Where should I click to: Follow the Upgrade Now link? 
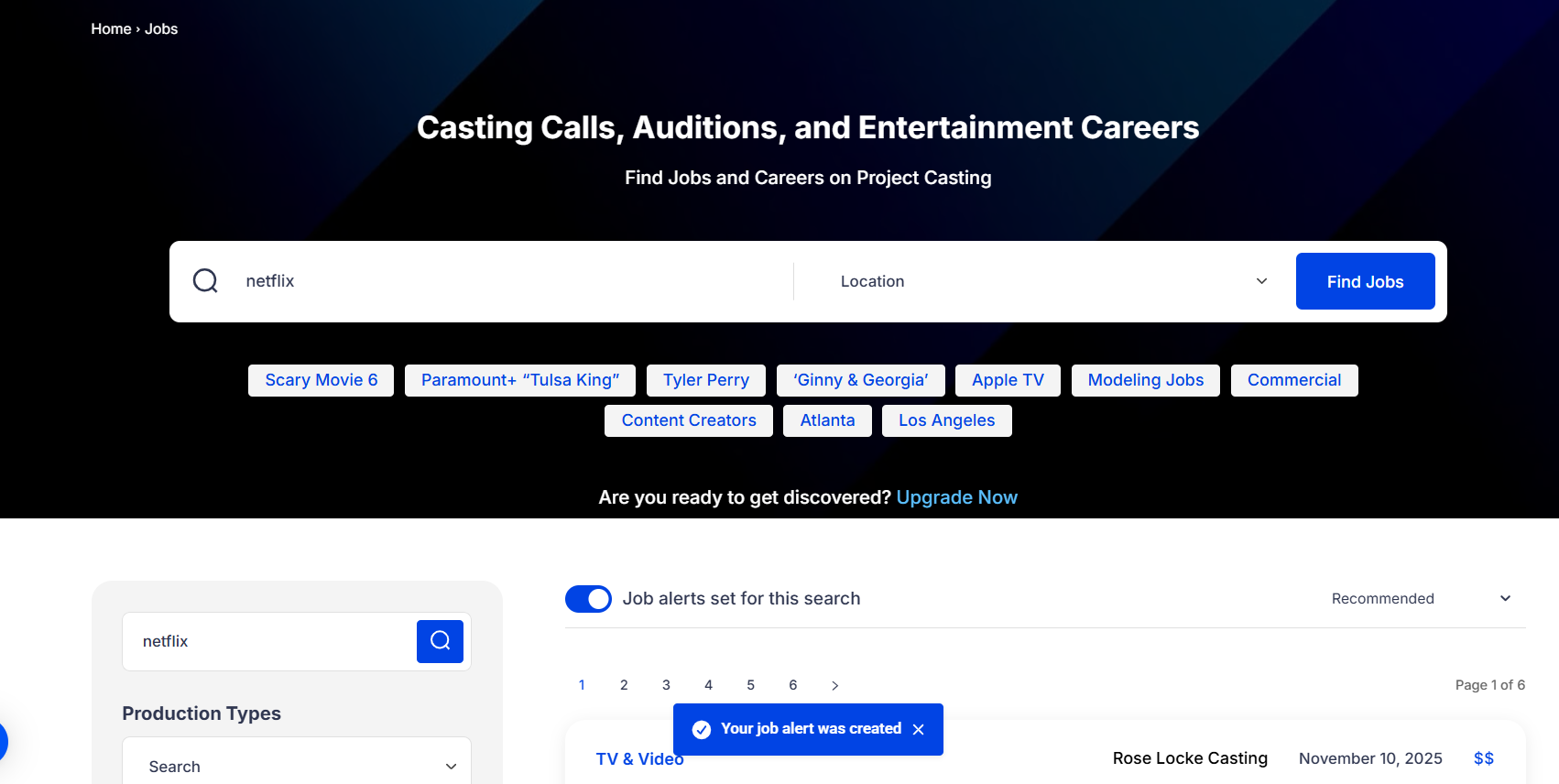(x=956, y=497)
